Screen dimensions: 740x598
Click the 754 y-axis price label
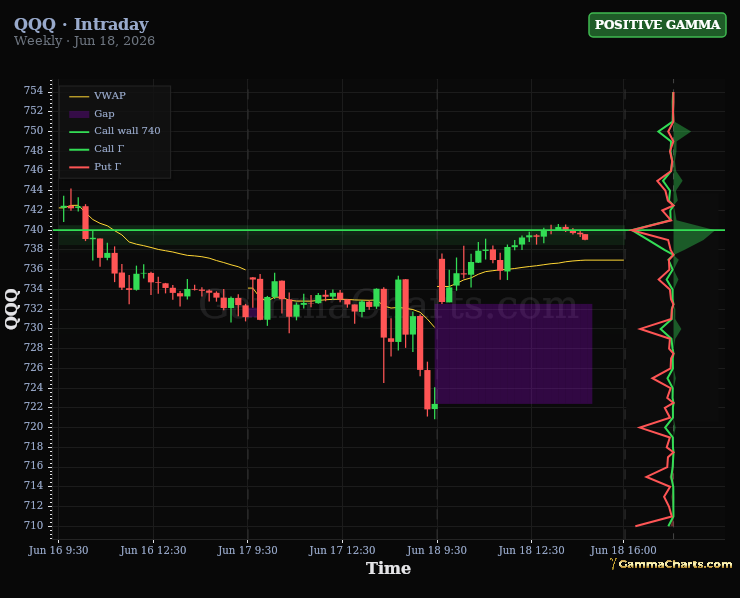(x=34, y=90)
